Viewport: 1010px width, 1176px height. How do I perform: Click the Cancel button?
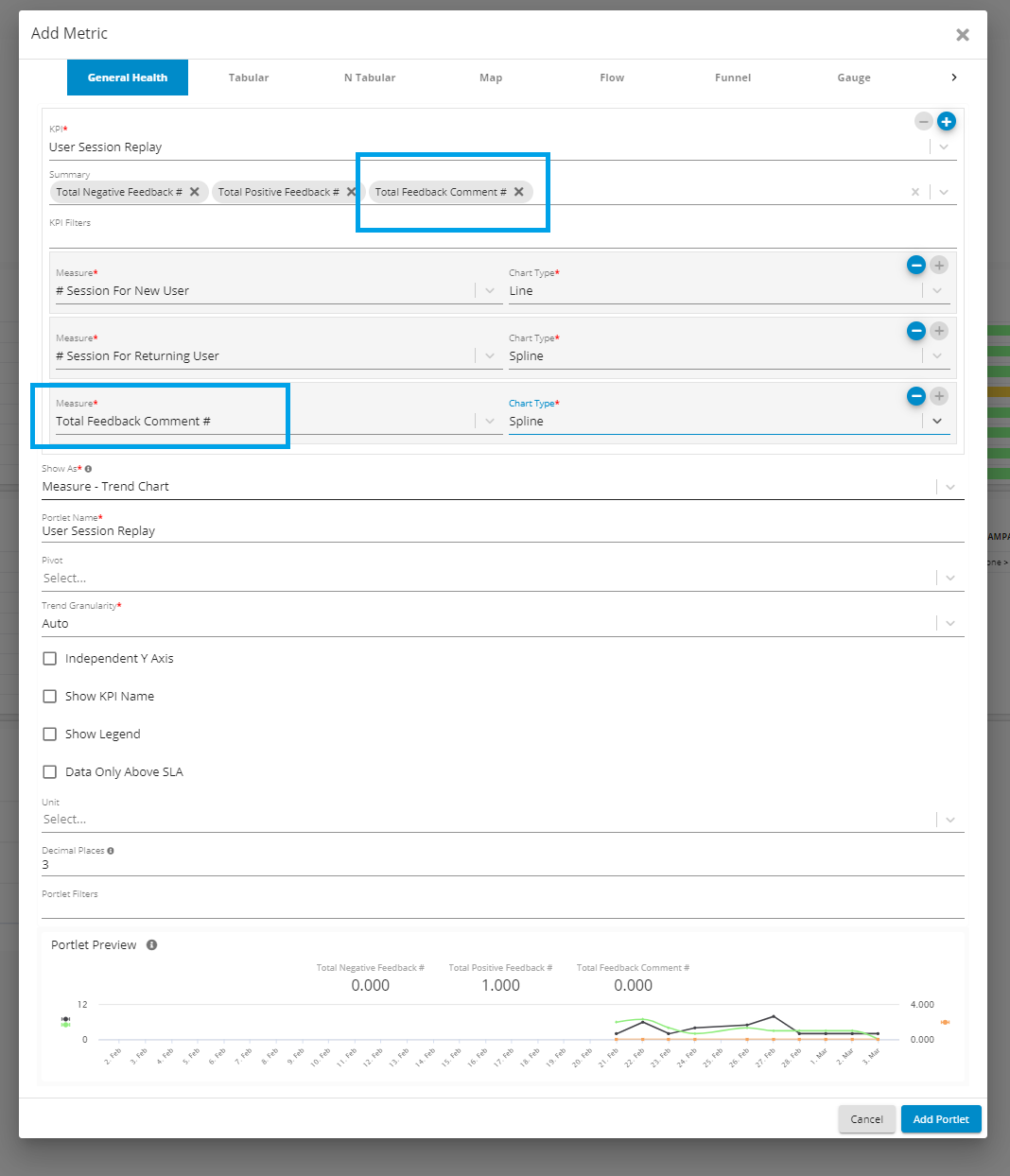866,1119
